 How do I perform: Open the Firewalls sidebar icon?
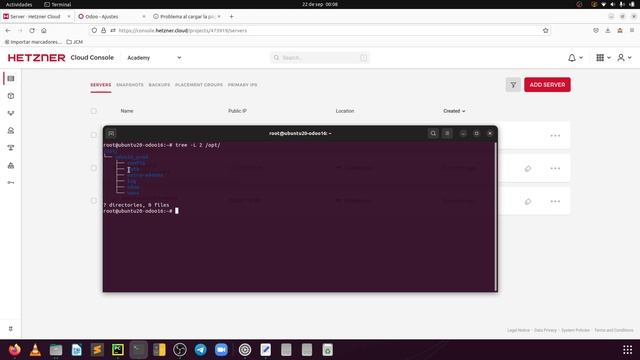[11, 165]
